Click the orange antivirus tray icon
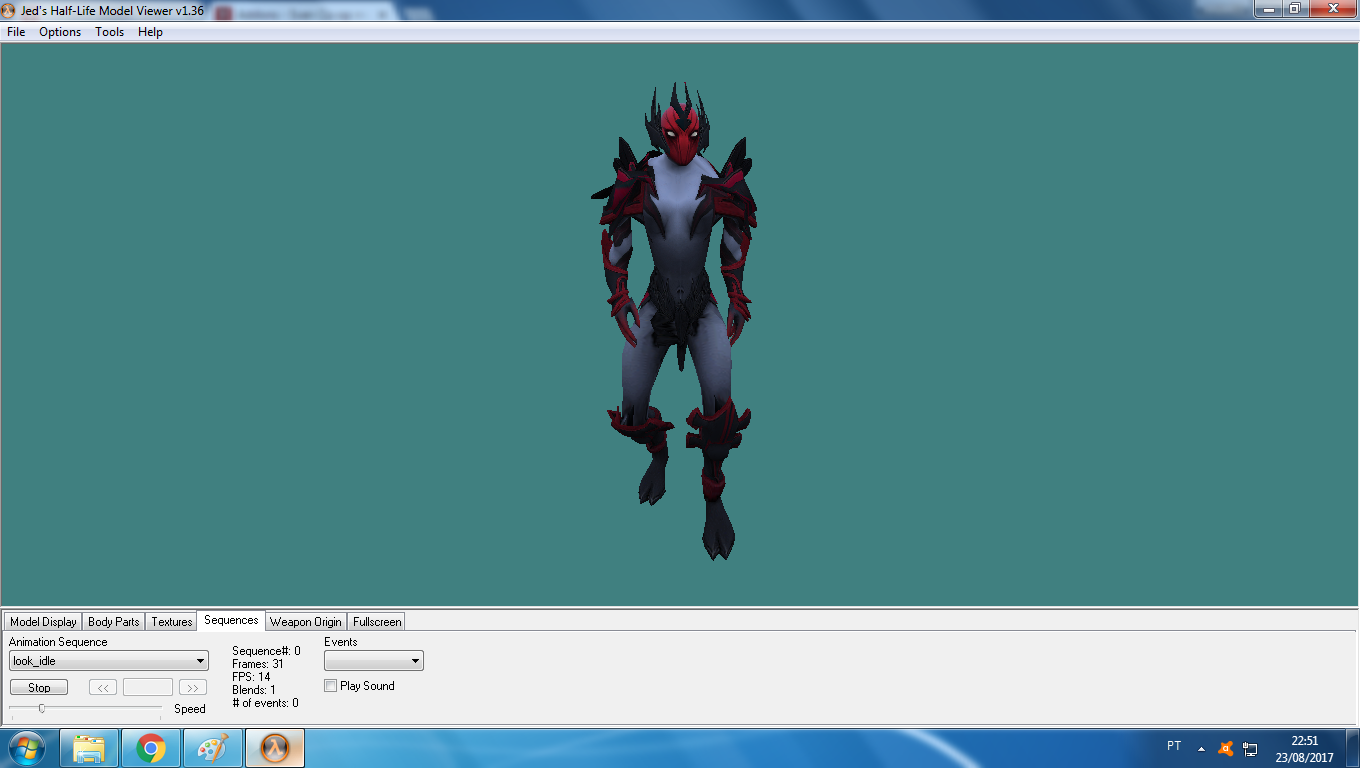This screenshot has width=1361, height=768. pos(1226,748)
